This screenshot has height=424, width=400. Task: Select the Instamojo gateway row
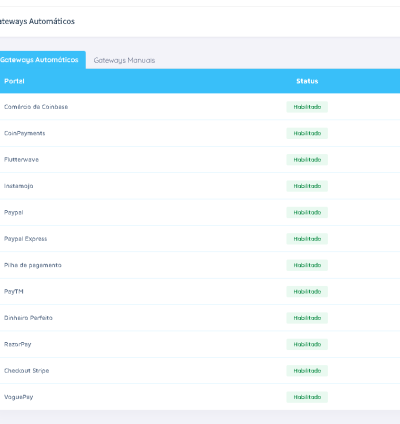(x=200, y=186)
